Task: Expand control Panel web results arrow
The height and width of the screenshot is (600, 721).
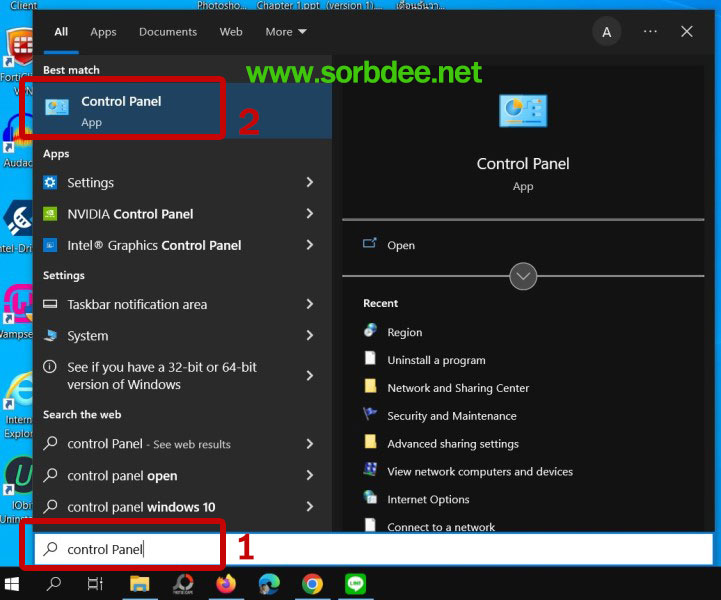Action: pos(309,444)
